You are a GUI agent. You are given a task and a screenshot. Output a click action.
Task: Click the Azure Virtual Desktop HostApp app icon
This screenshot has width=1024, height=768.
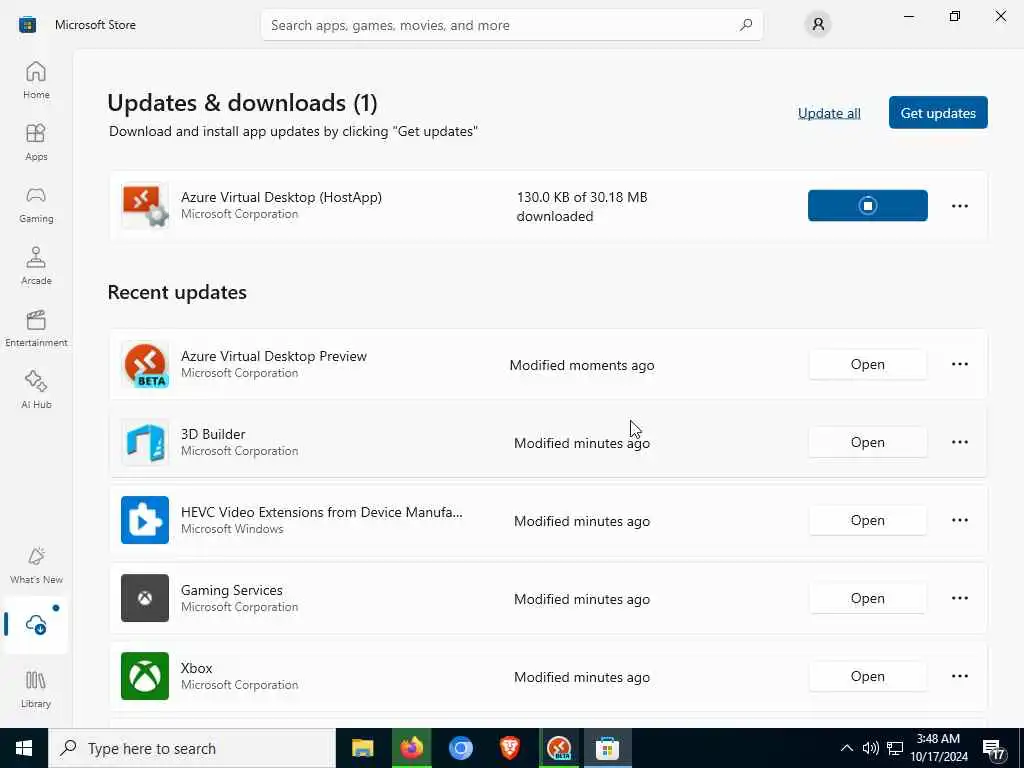(x=145, y=206)
